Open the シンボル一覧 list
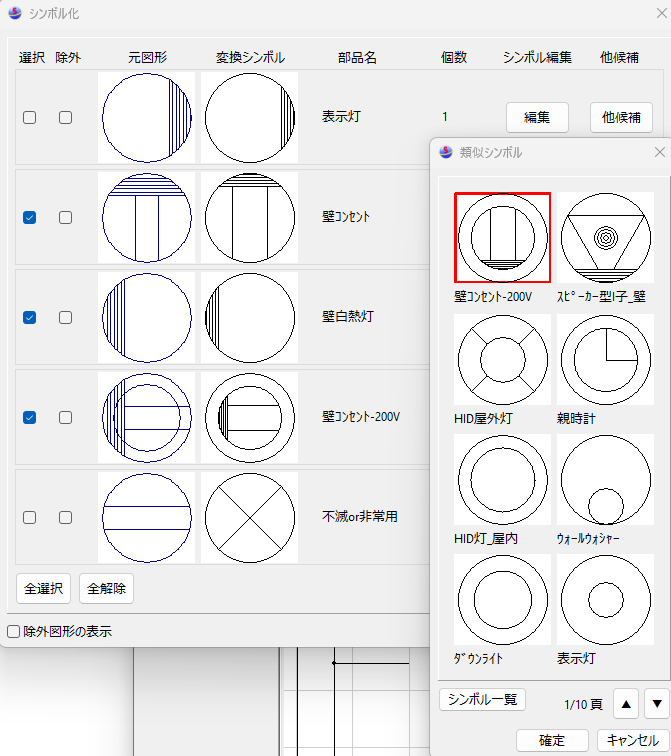This screenshot has height=756, width=671. tap(482, 700)
